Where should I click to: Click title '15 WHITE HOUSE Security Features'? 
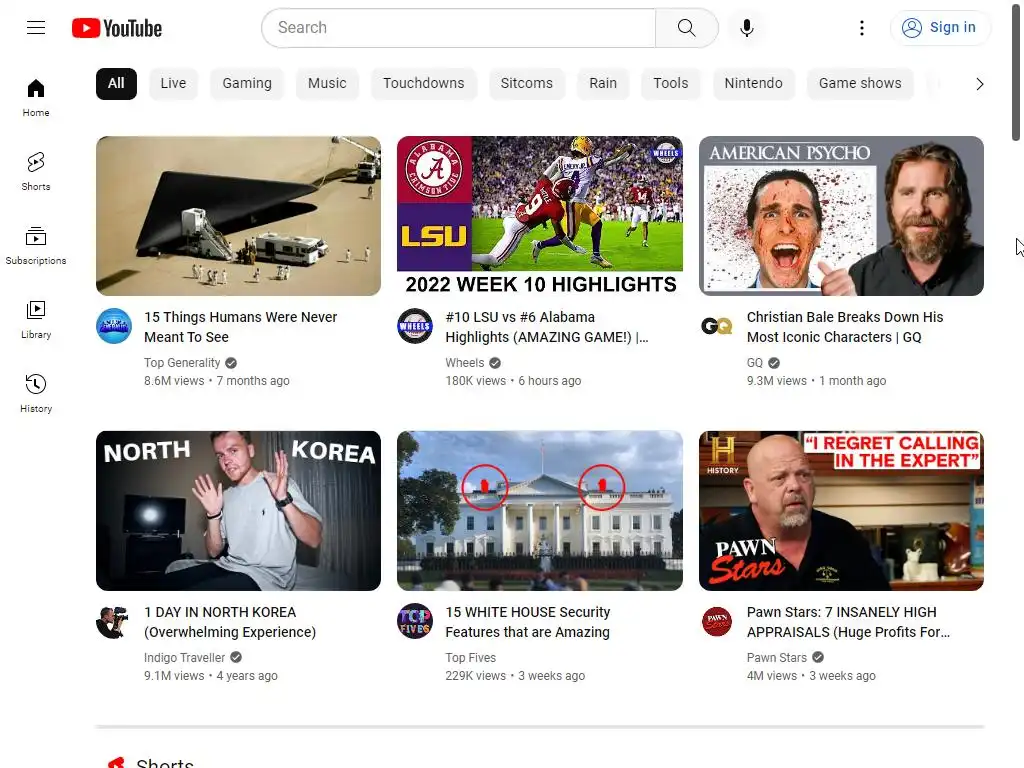coord(528,622)
